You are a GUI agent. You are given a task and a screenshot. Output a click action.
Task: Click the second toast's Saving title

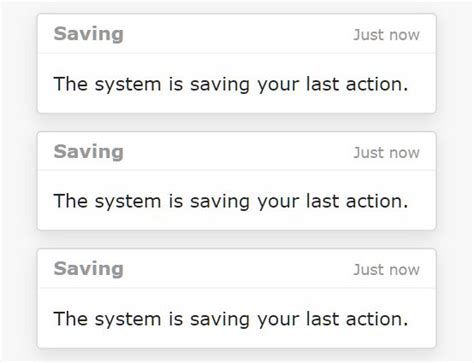[89, 152]
